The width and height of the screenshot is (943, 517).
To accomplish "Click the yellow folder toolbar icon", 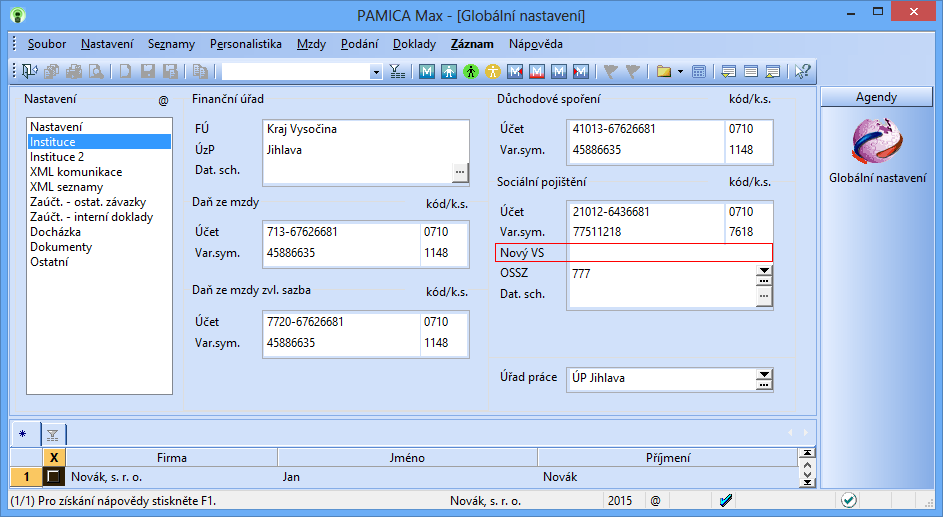I will [x=663, y=72].
